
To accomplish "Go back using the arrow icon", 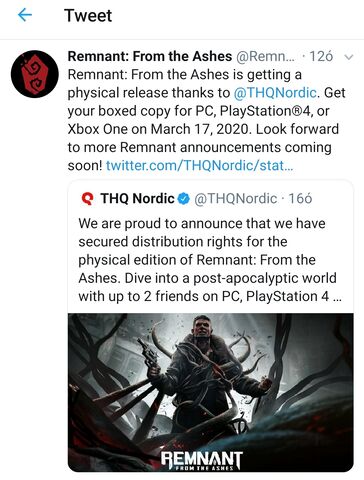I will click(25, 15).
